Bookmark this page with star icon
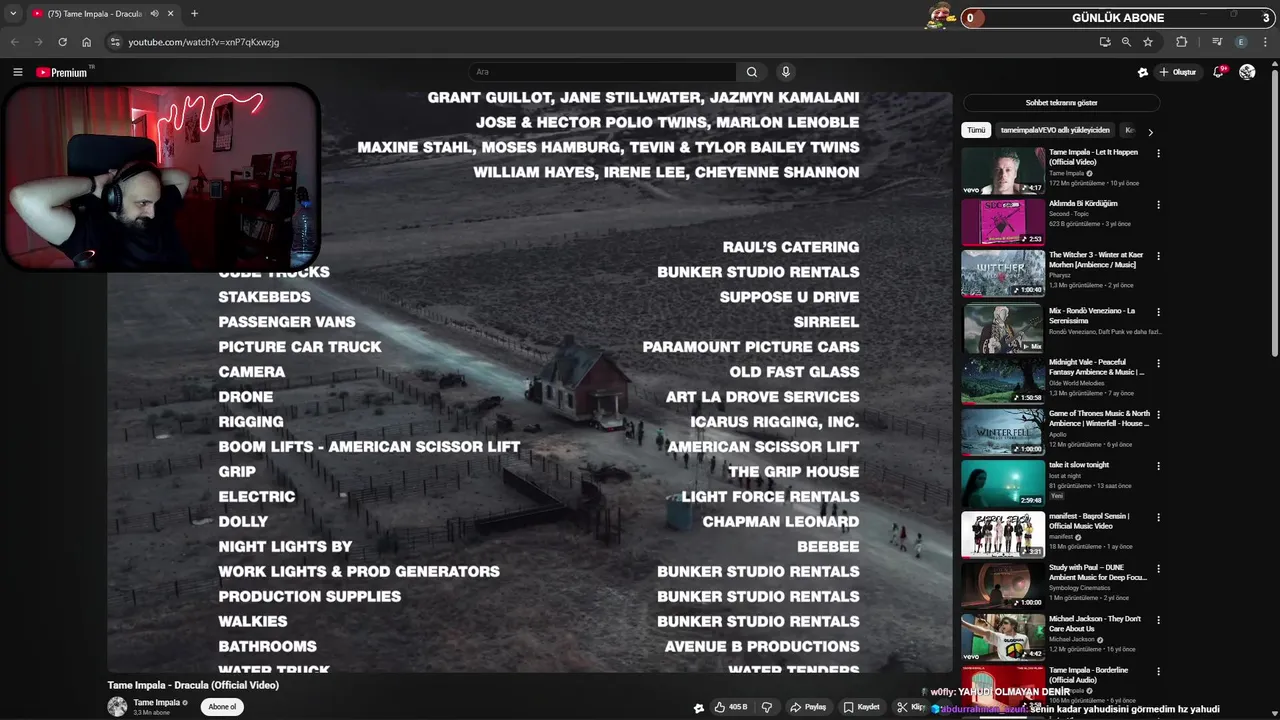1280x720 pixels. [1148, 42]
